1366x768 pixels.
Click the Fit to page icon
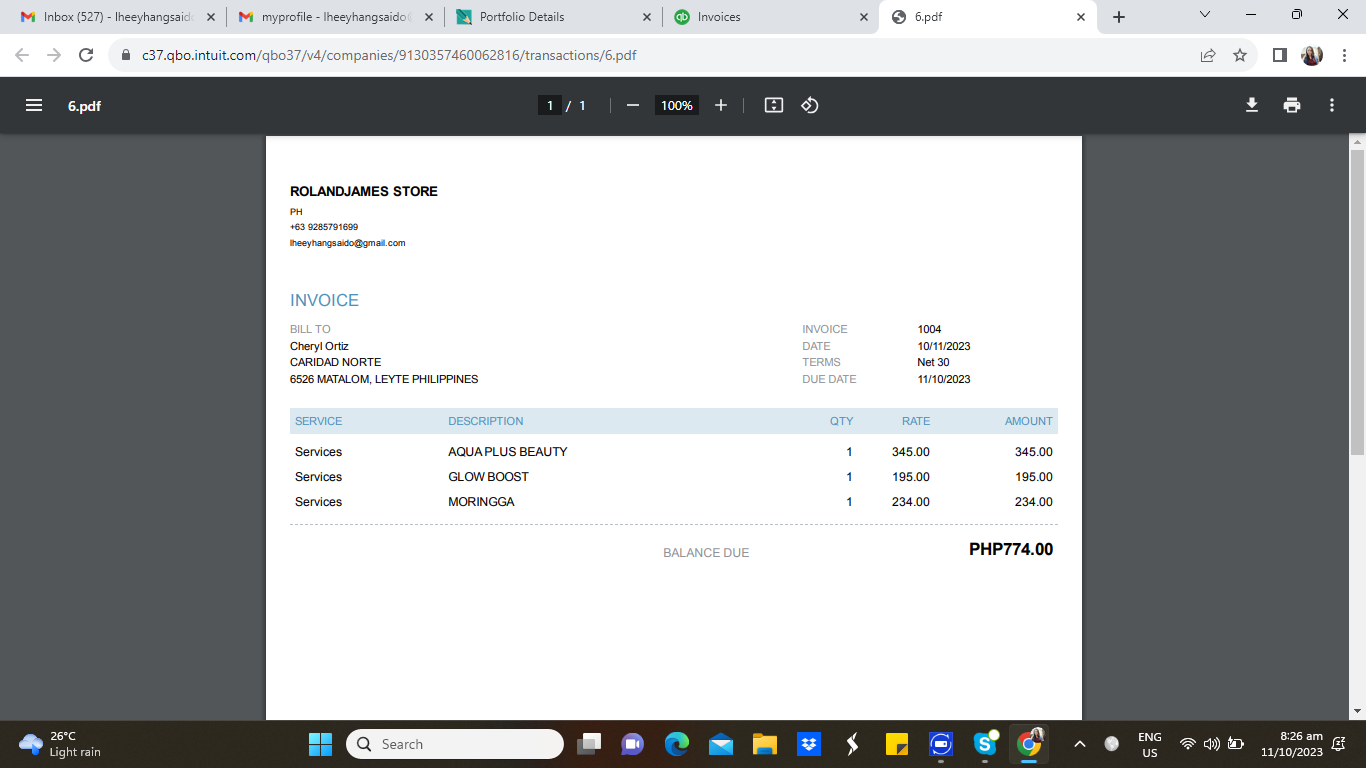pos(774,105)
